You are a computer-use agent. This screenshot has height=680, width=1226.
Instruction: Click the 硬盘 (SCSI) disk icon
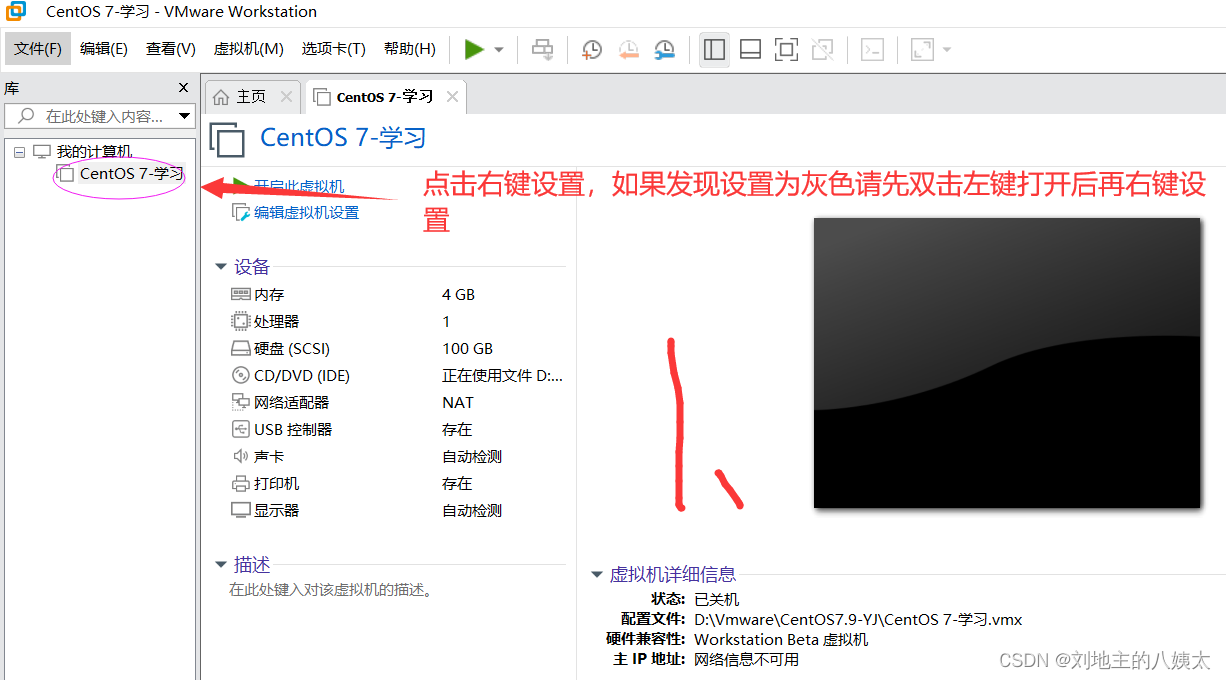[x=240, y=348]
